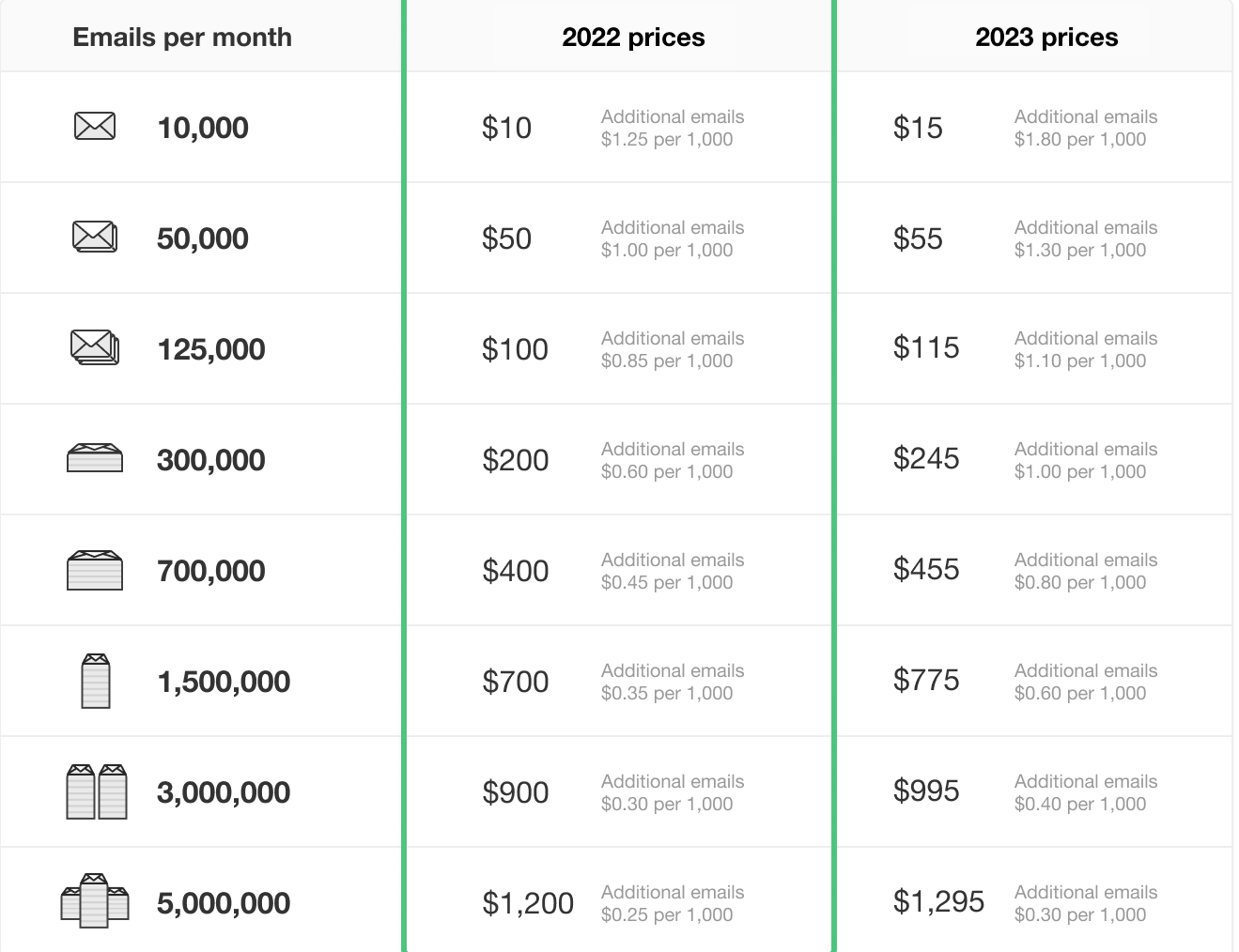Viewport: 1239px width, 952px height.
Task: Click the $1.25 per 1,000 additional emails text
Action: pyautogui.click(x=667, y=140)
